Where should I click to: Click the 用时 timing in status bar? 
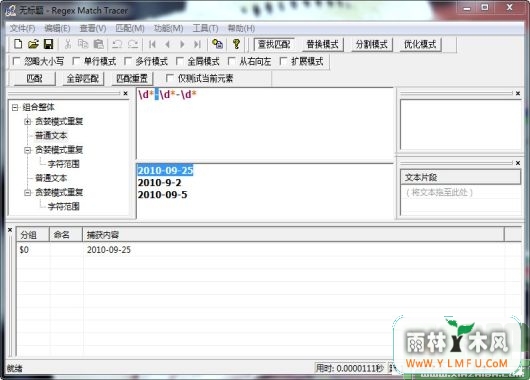pyautogui.click(x=350, y=368)
